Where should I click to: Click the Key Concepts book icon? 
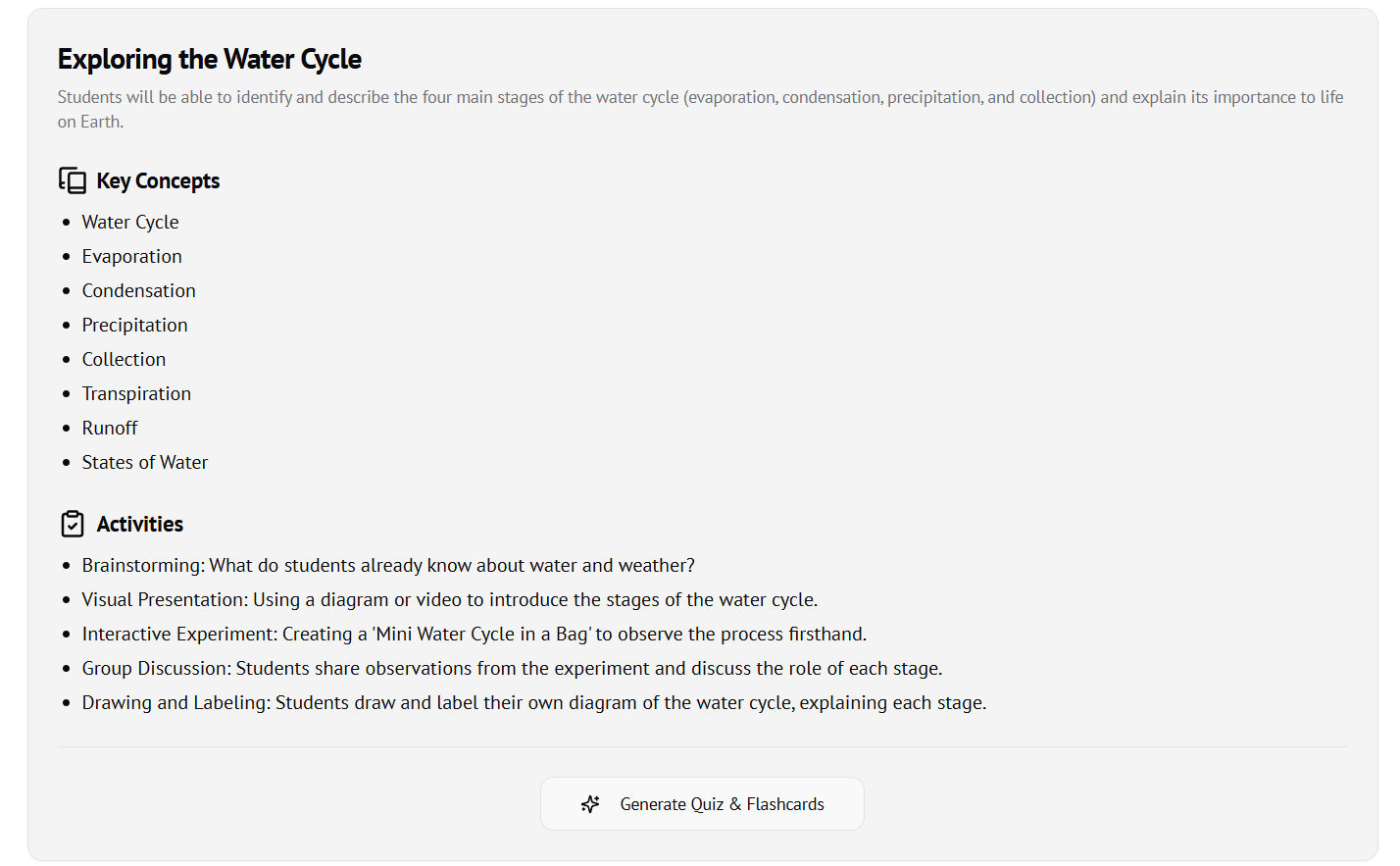[73, 180]
